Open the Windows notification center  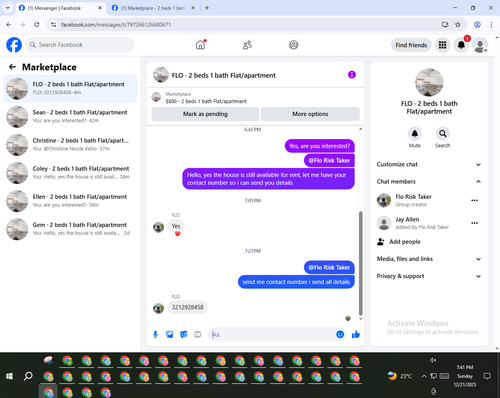pos(487,376)
